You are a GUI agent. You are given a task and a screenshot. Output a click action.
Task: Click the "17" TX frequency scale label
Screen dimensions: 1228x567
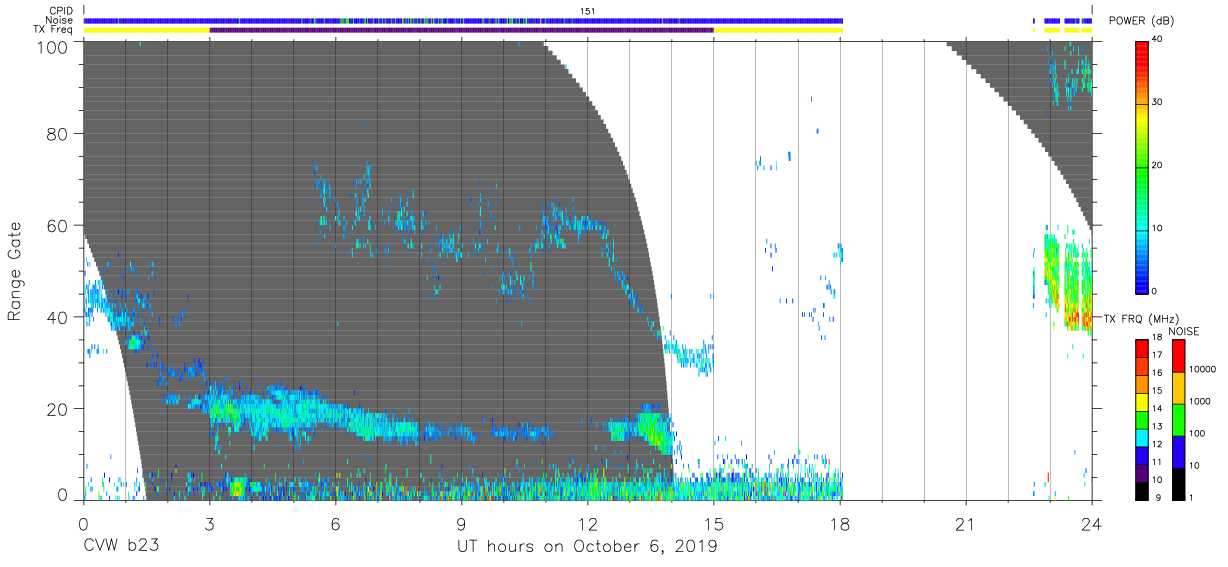coord(1159,355)
